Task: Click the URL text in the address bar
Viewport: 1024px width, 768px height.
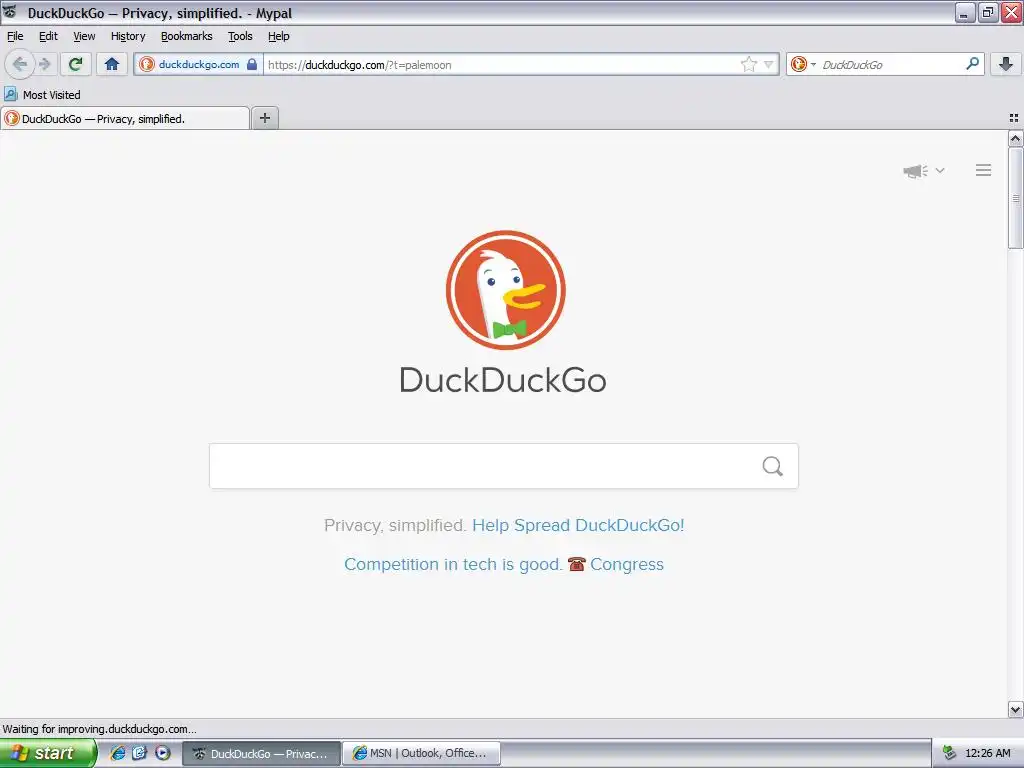Action: (x=359, y=65)
